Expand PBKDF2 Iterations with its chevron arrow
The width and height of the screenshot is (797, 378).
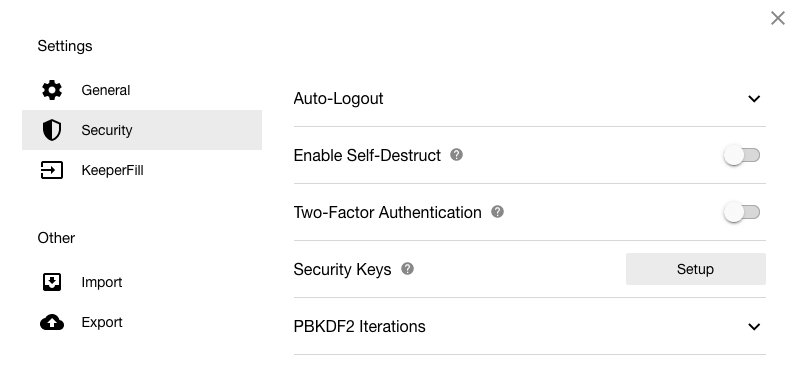click(754, 326)
